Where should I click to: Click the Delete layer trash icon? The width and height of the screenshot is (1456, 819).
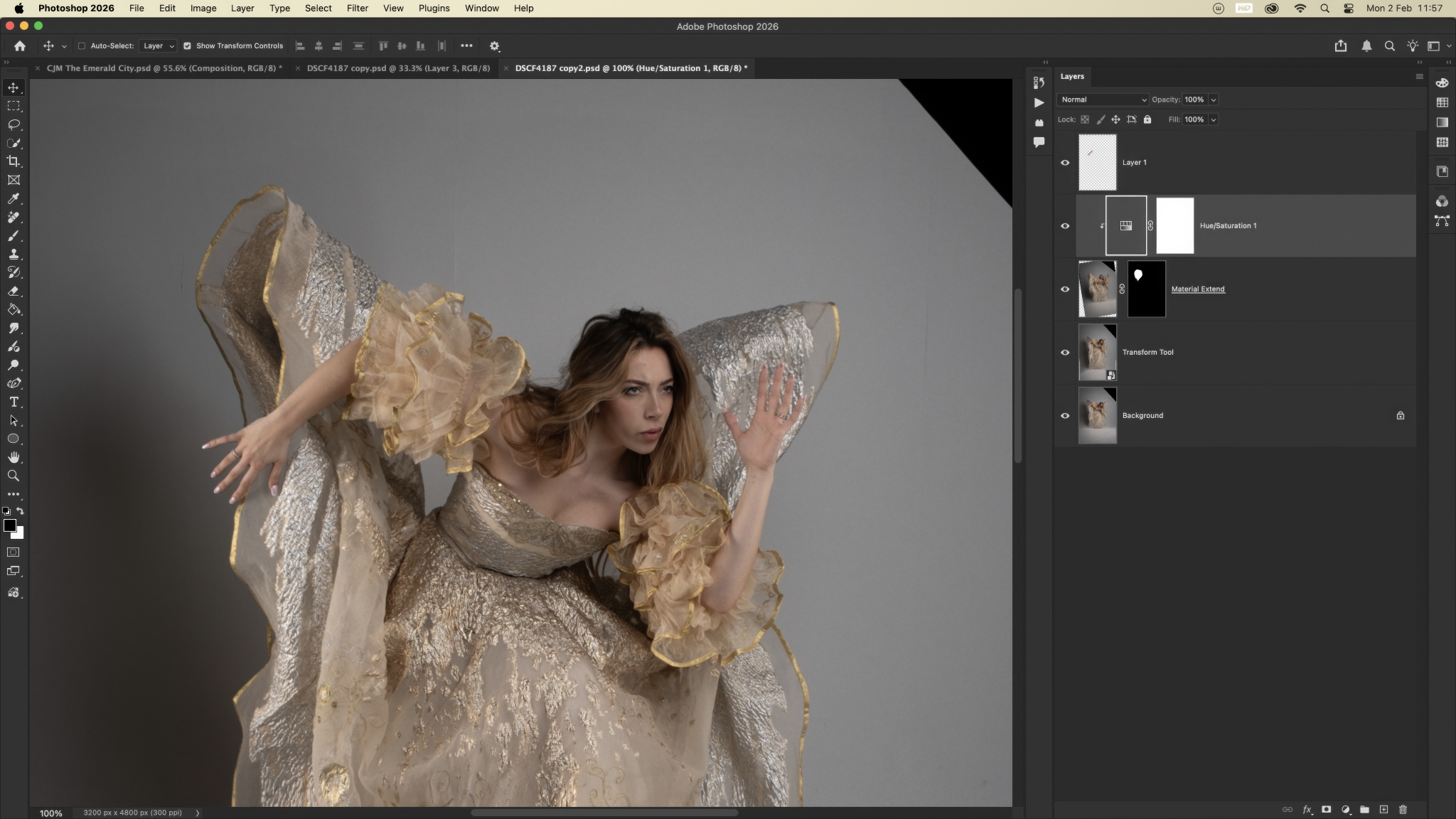click(x=1403, y=809)
